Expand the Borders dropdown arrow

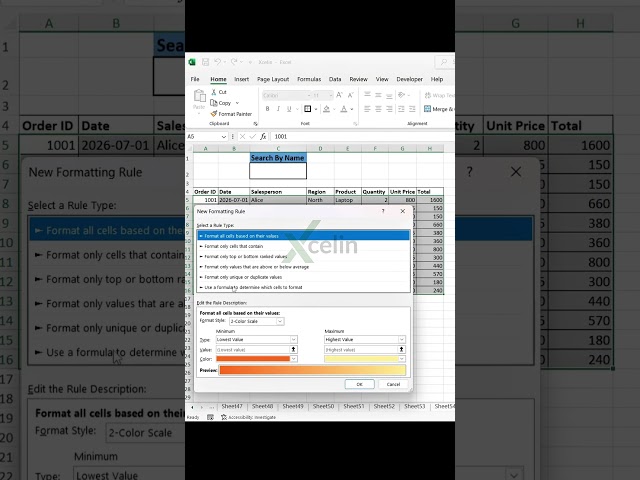pyautogui.click(x=316, y=109)
